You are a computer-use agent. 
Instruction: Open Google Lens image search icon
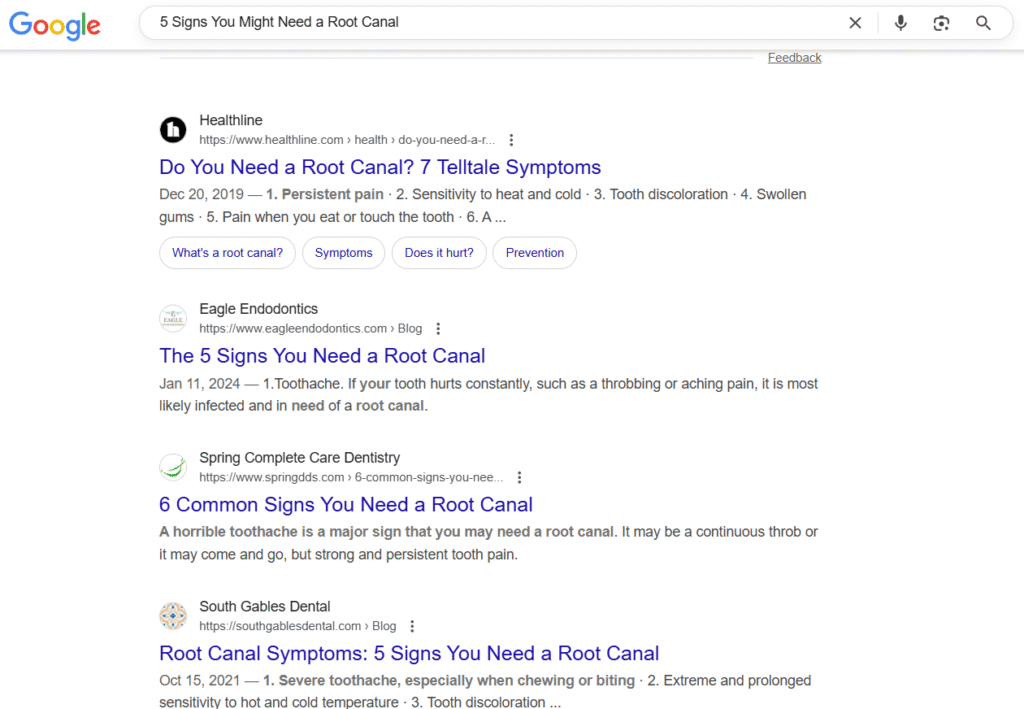coord(941,24)
